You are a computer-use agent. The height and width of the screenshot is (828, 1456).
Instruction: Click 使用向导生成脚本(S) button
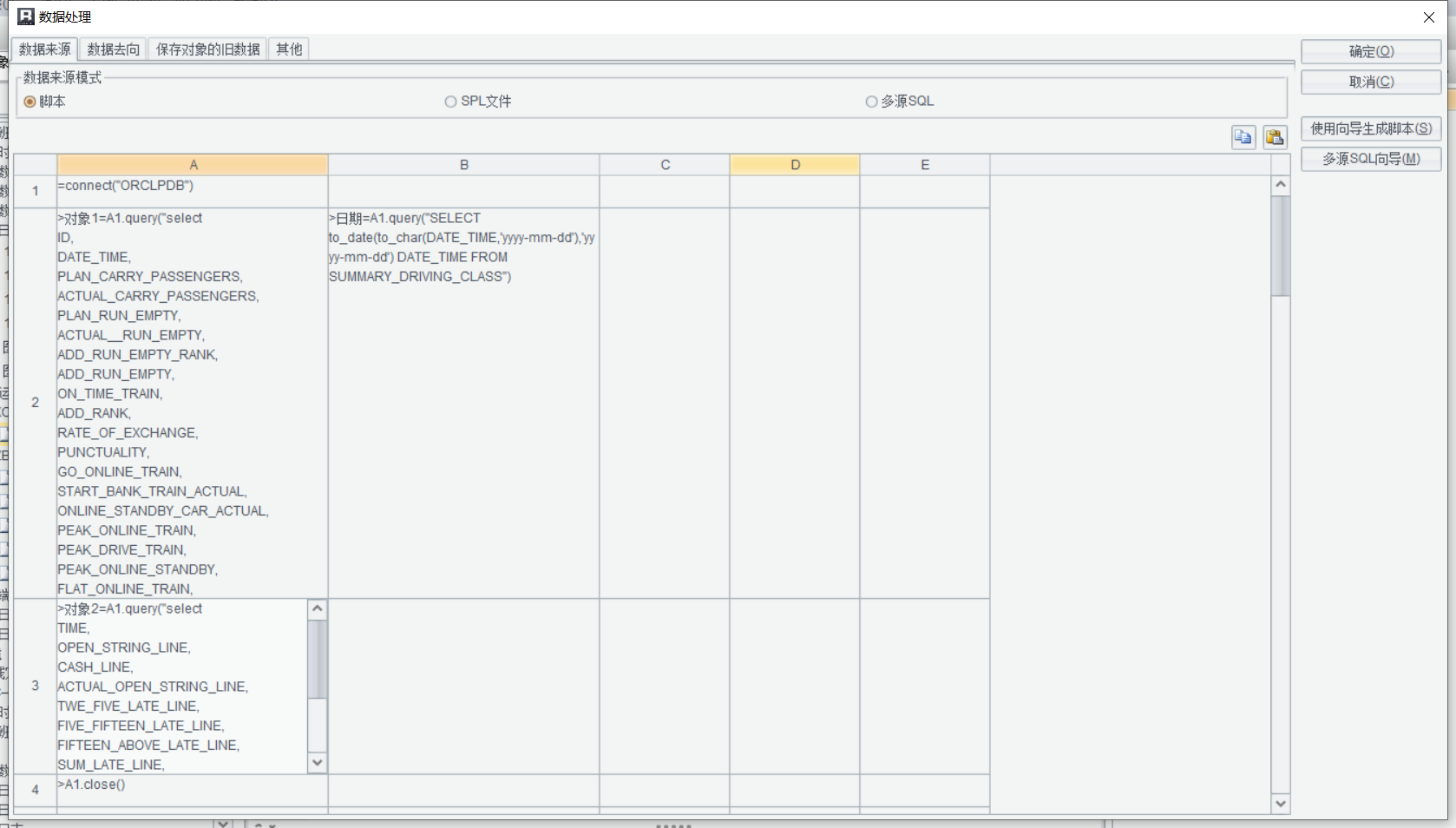[1371, 129]
